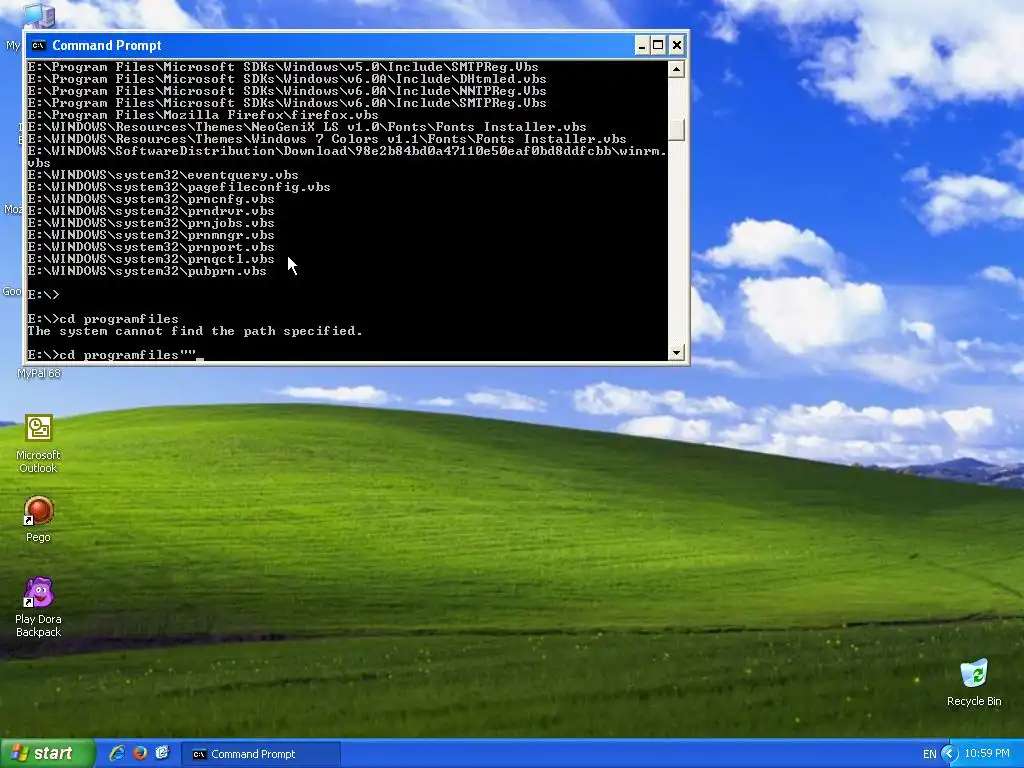Click the pagefileconfig.vbs line
This screenshot has height=768, width=1024.
click(x=179, y=187)
